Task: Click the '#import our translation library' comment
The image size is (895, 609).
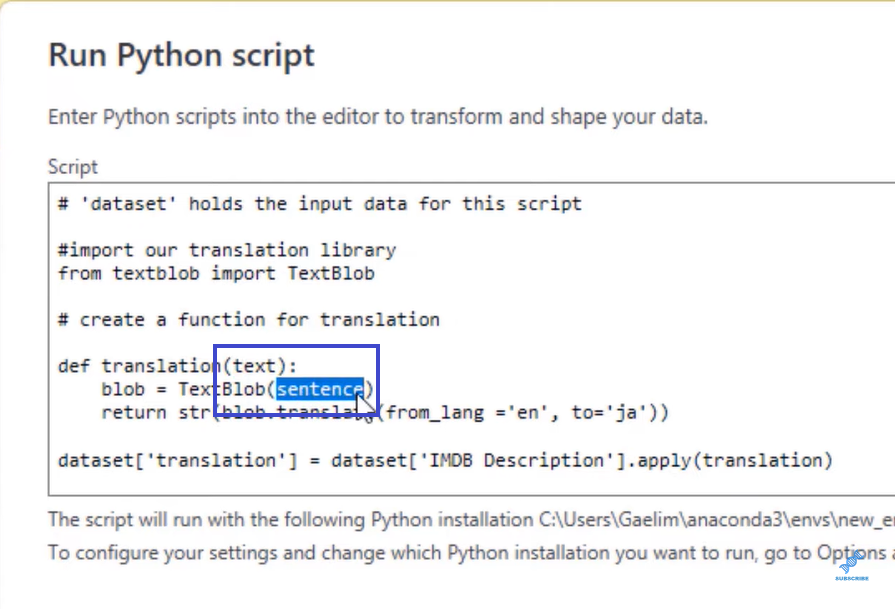Action: [227, 250]
